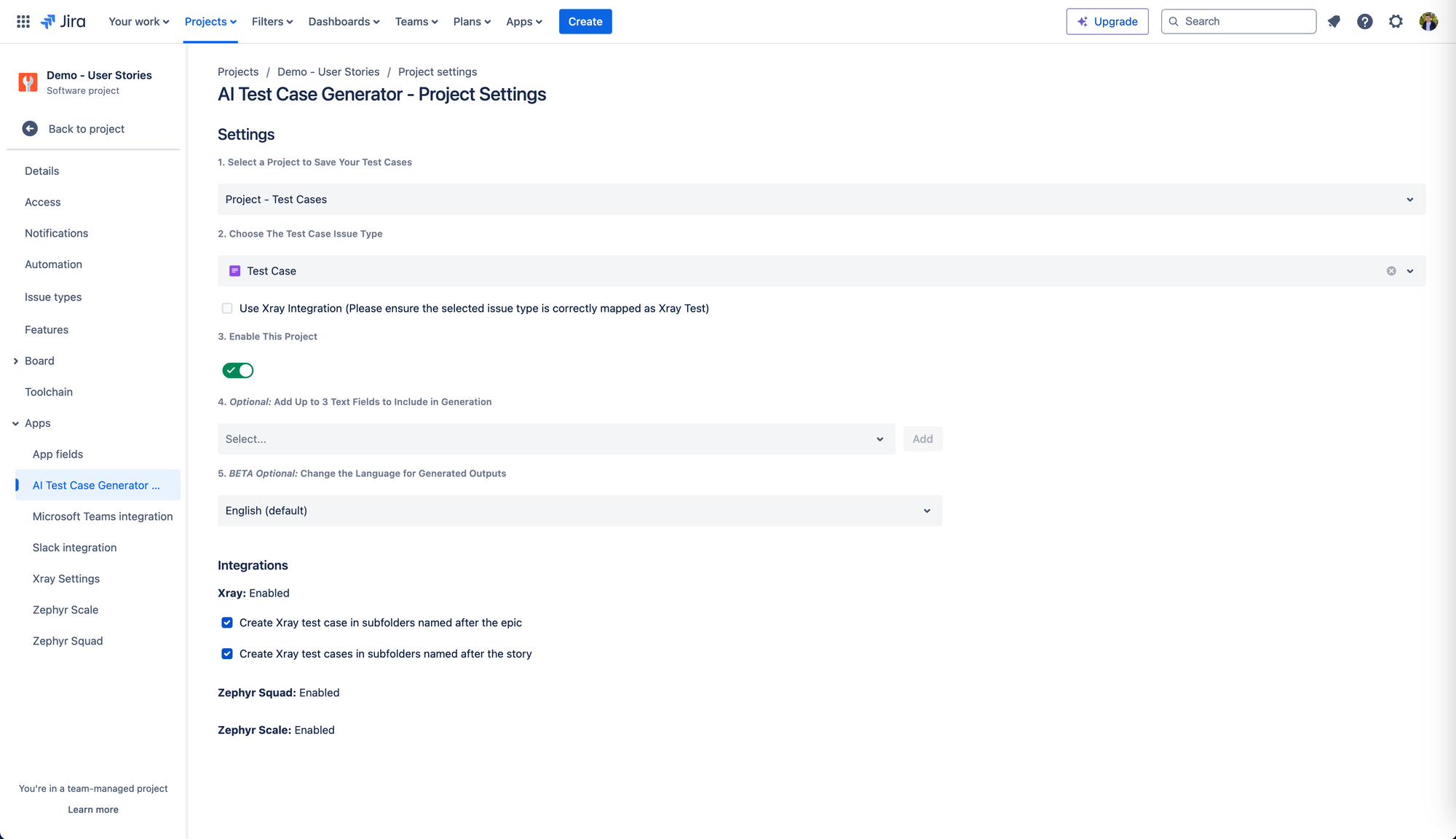Viewport: 1456px width, 839px height.
Task: Open the Project - Test Cases dropdown
Action: (821, 200)
